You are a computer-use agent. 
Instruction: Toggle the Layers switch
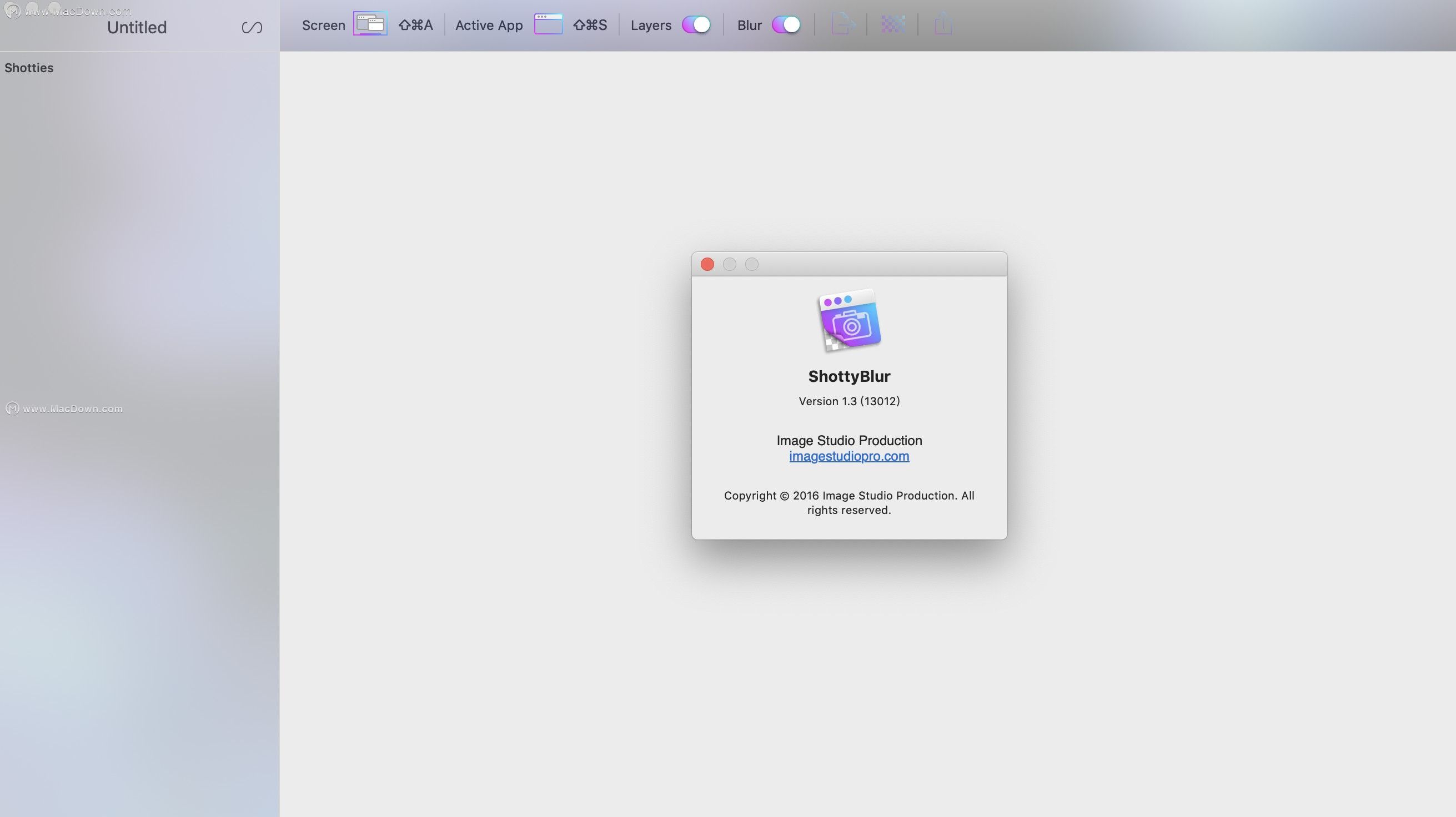[696, 25]
